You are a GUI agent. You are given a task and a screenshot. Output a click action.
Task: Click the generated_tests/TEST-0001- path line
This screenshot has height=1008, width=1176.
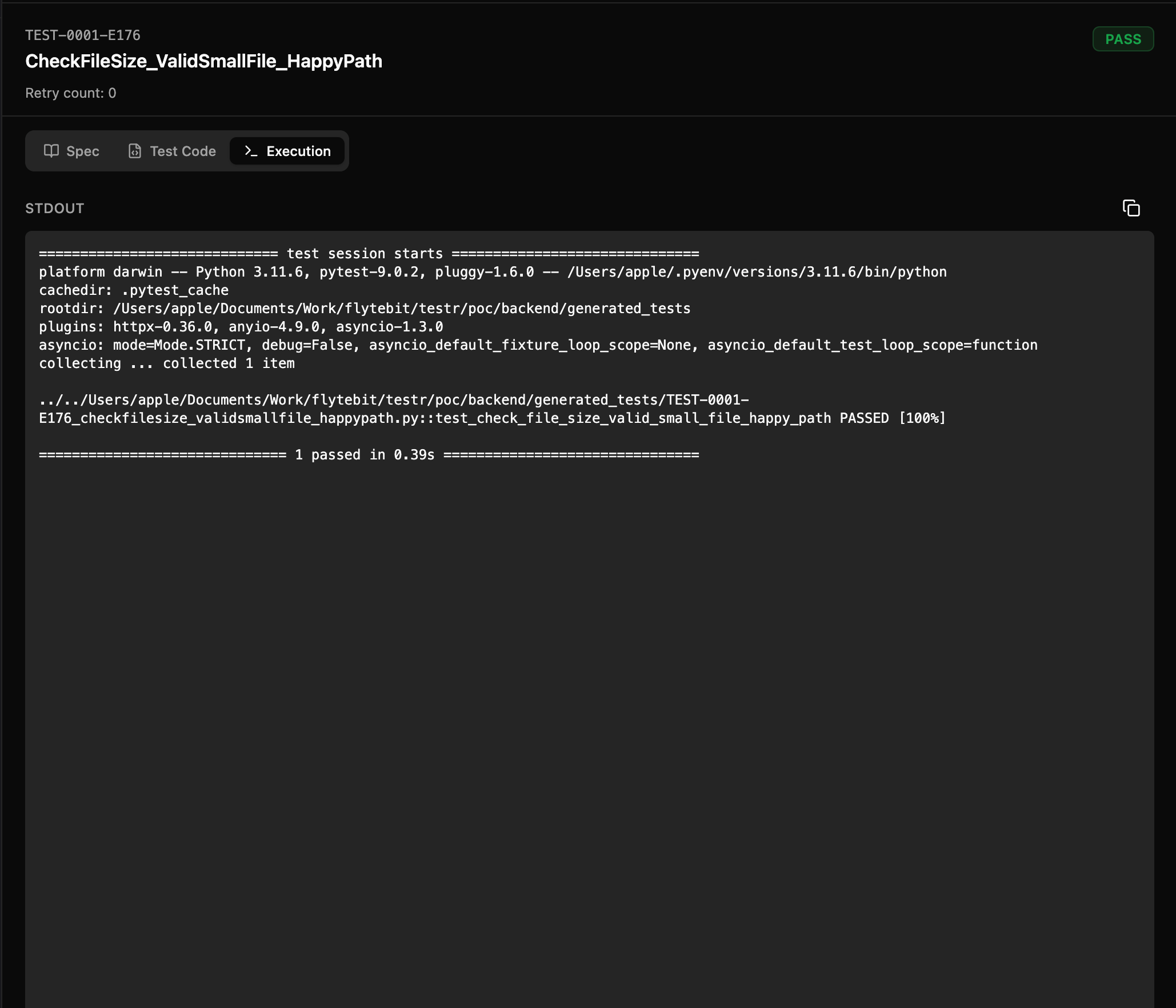tap(394, 400)
